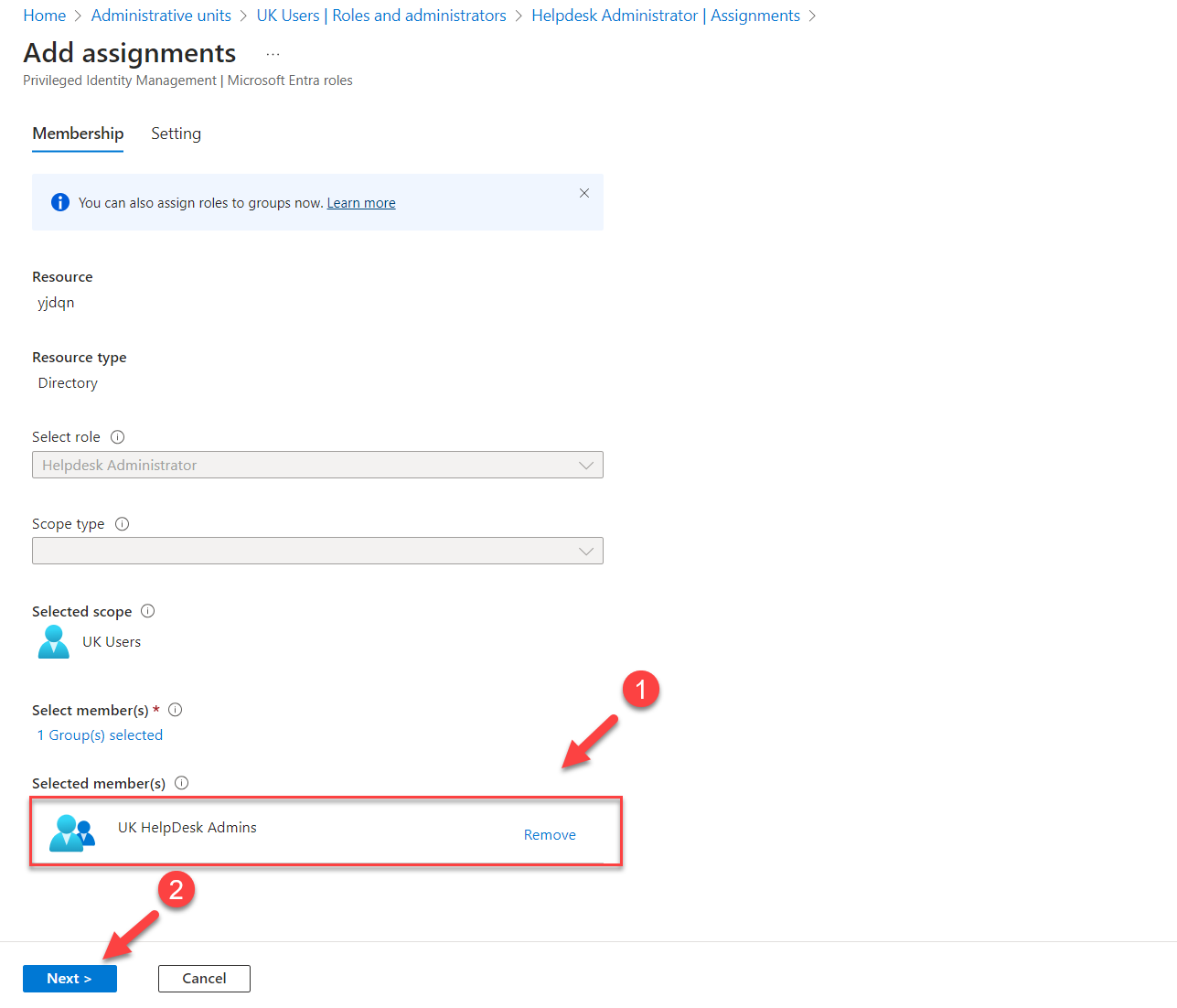Click the UK HelpDesk Admins group icon
1177x1008 pixels.
click(x=72, y=831)
